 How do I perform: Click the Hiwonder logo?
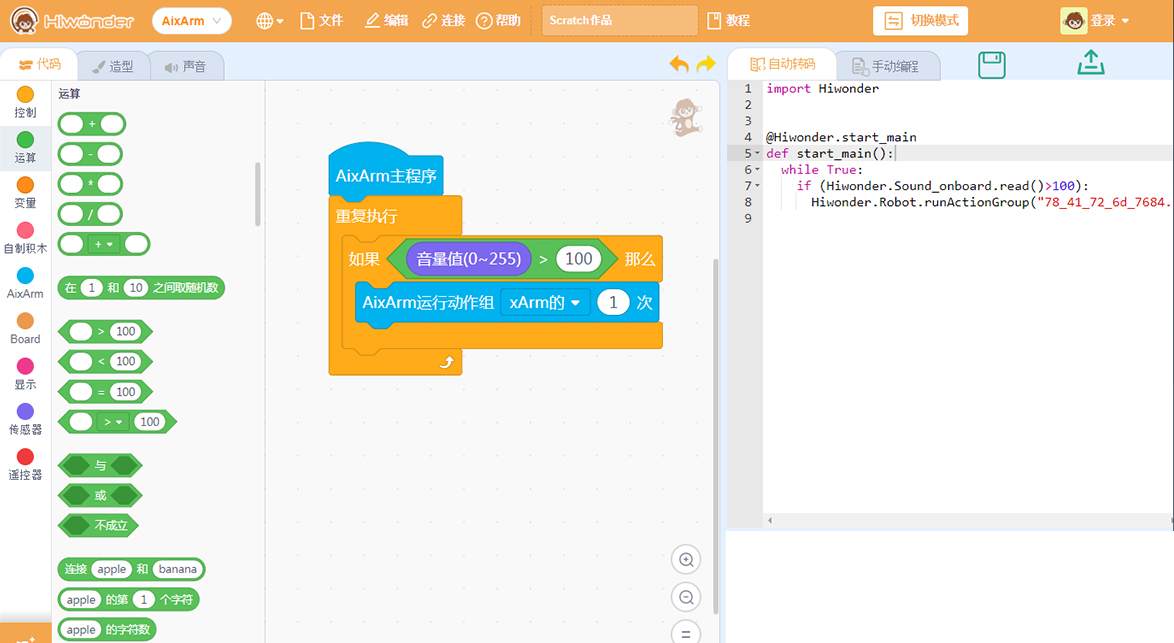(72, 21)
